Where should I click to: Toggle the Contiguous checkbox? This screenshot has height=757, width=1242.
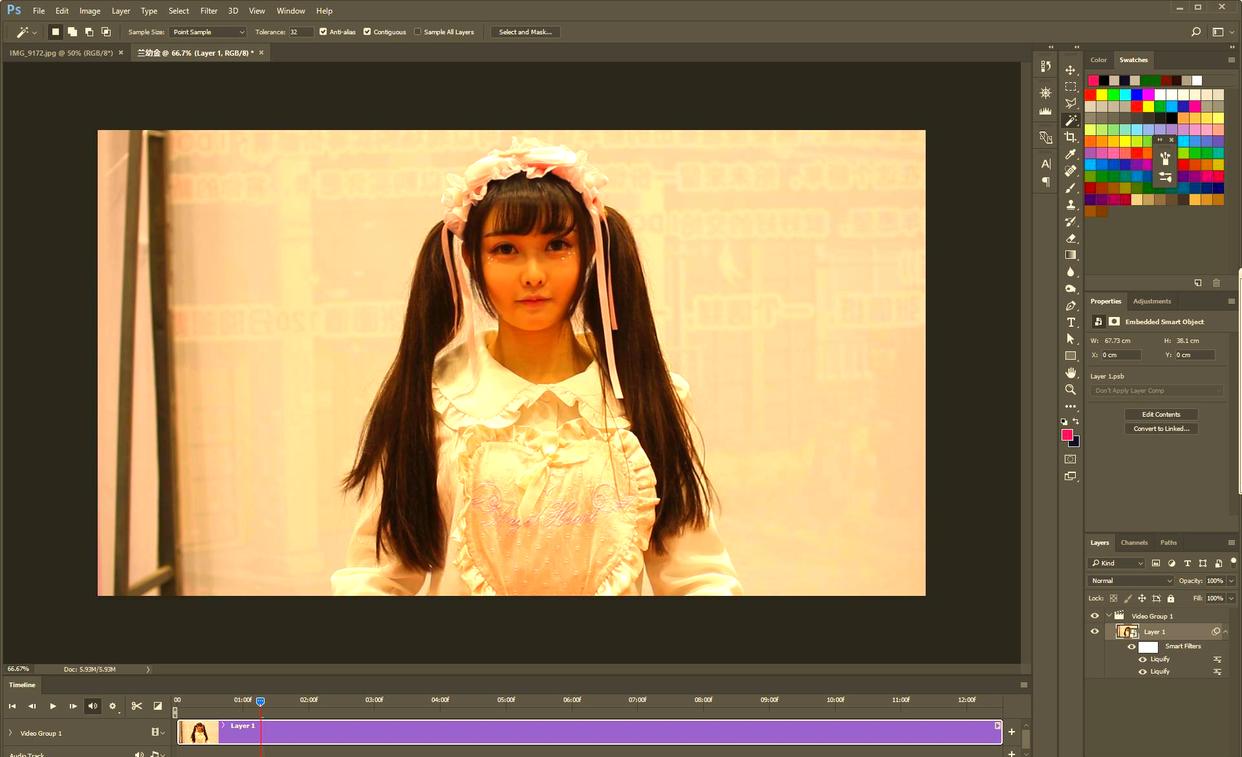pyautogui.click(x=367, y=32)
